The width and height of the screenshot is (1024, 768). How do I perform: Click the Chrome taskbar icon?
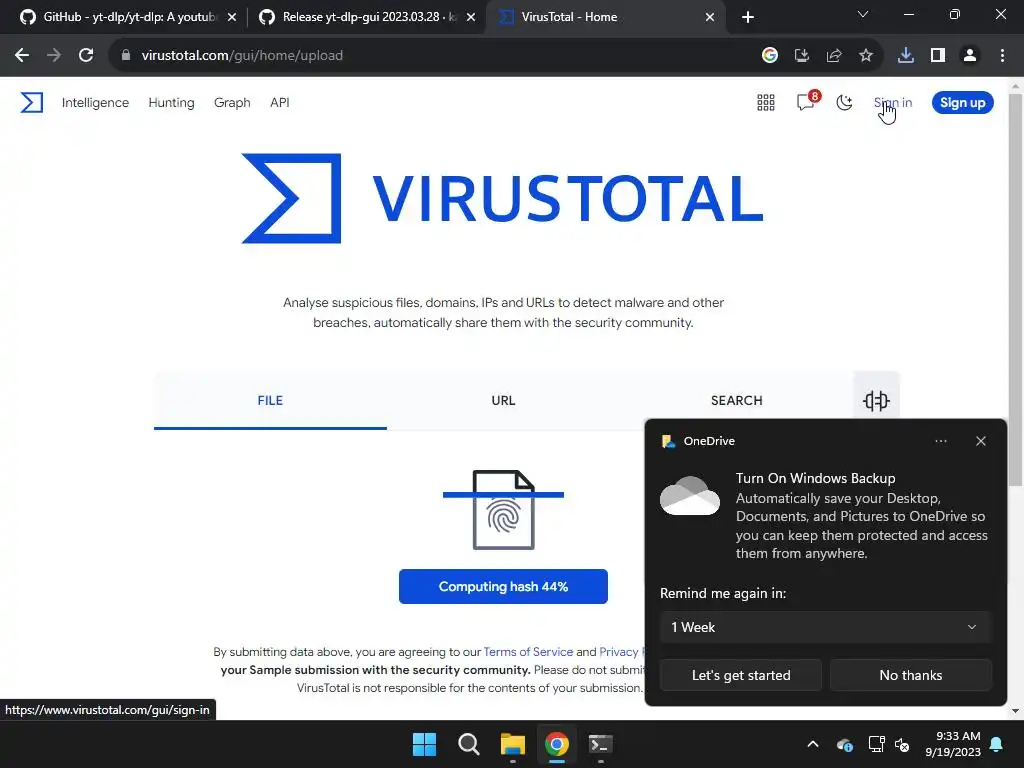pos(557,744)
